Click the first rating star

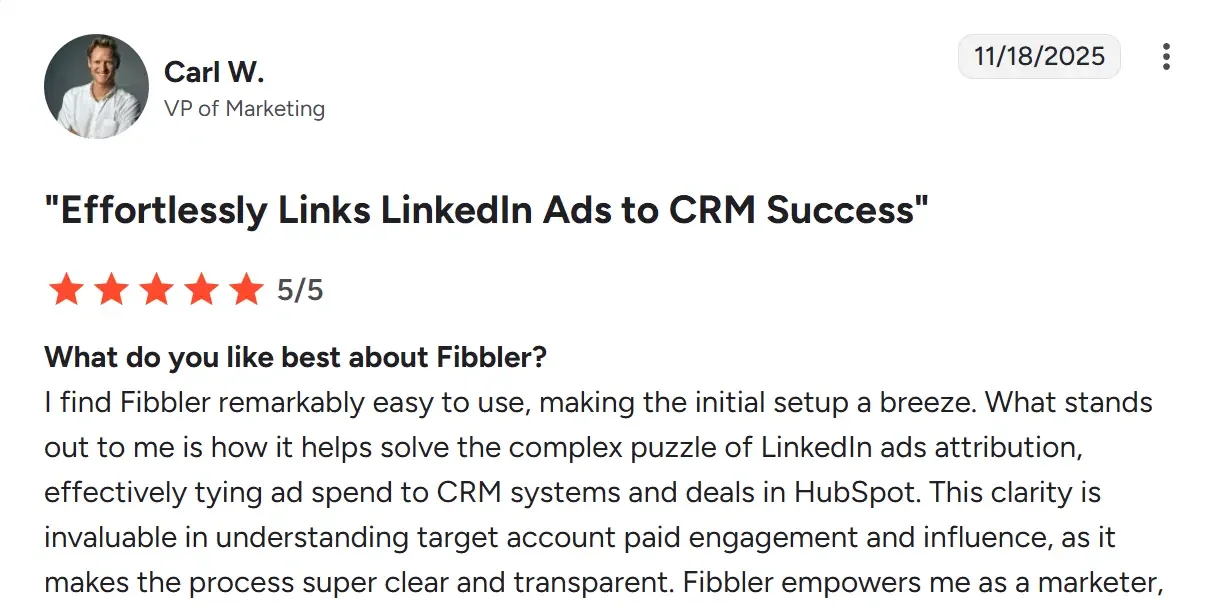(66, 291)
